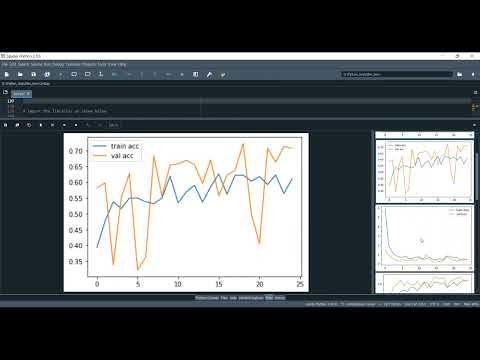Image resolution: width=480 pixels, height=360 pixels.
Task: Open Preferences via the wrench icon
Action: pos(209,74)
